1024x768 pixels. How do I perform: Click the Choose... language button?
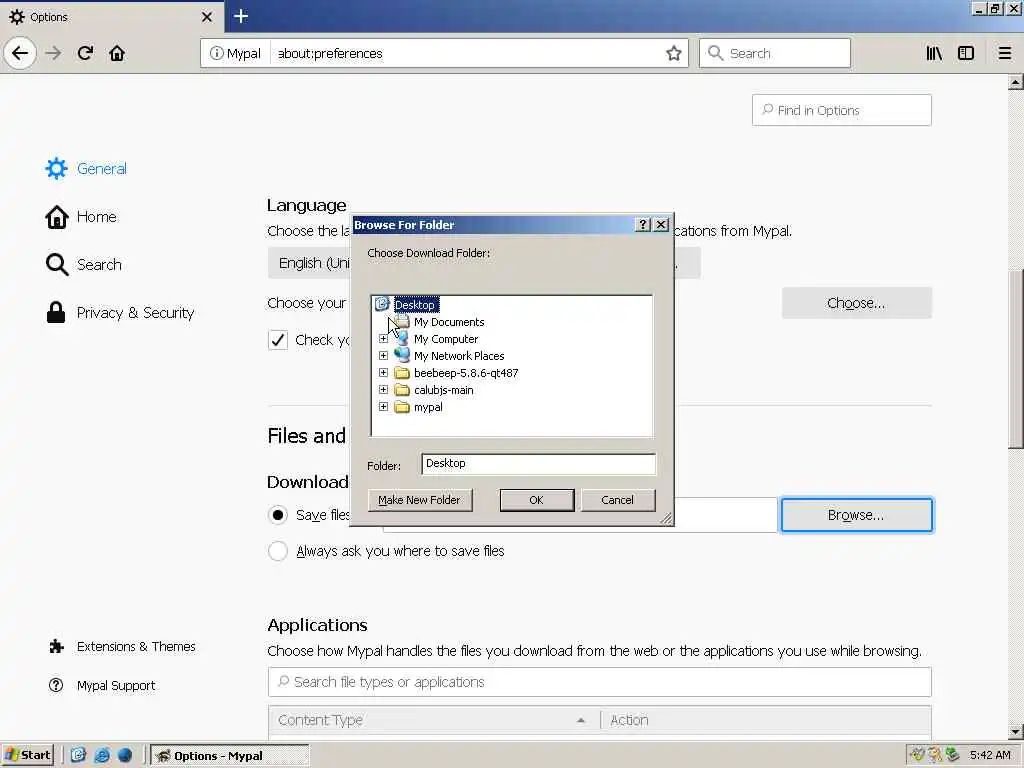coord(856,303)
